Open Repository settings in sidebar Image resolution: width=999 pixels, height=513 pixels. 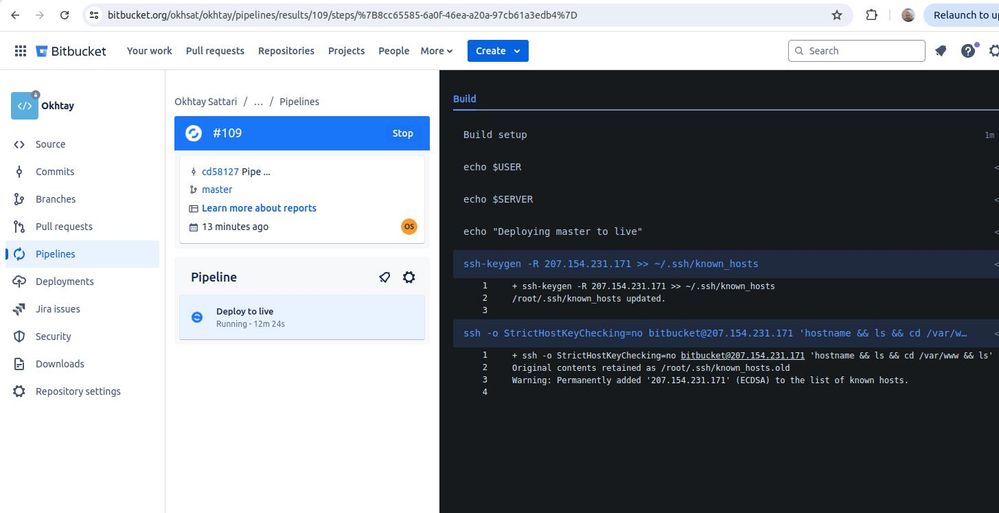[78, 391]
